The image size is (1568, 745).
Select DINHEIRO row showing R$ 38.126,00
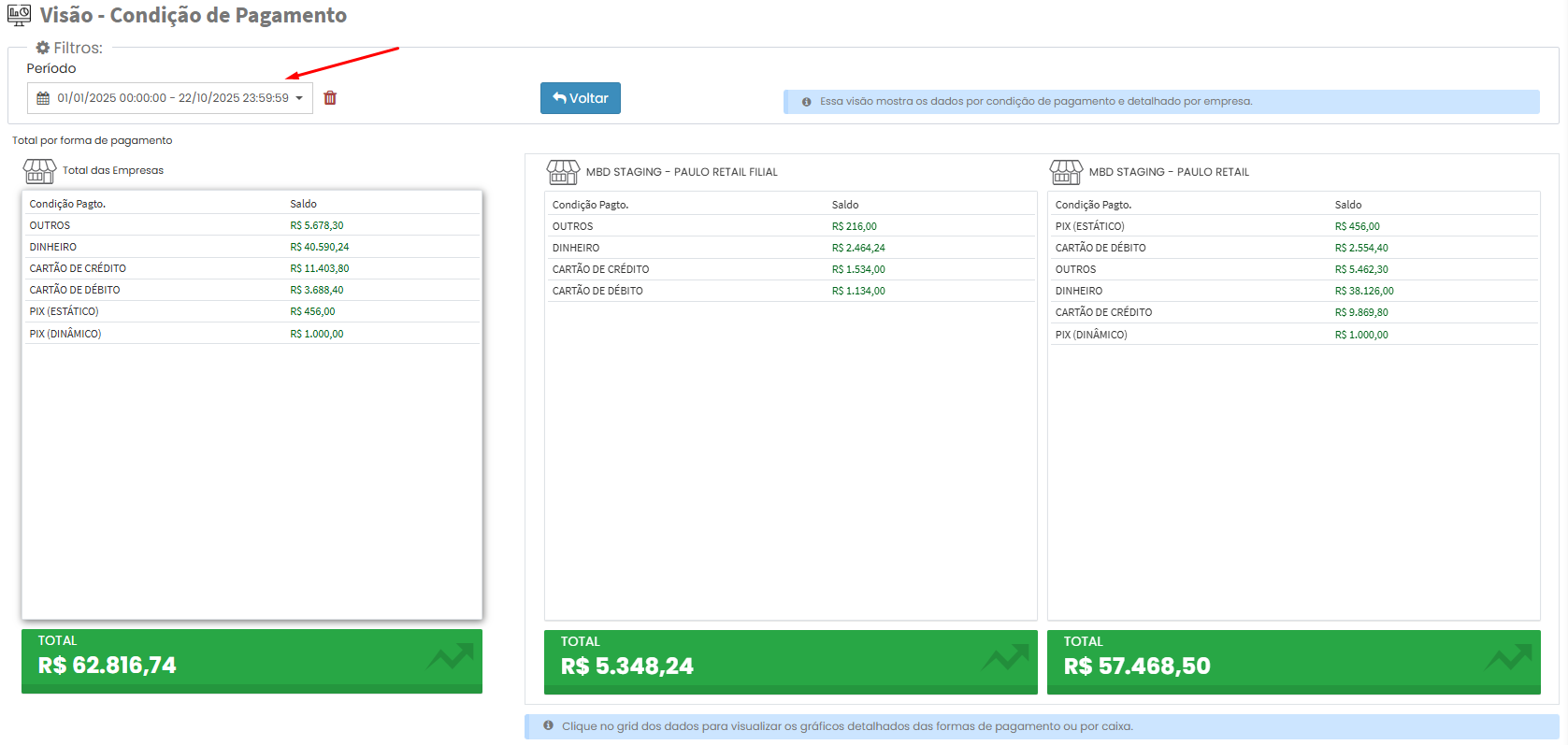(1293, 291)
